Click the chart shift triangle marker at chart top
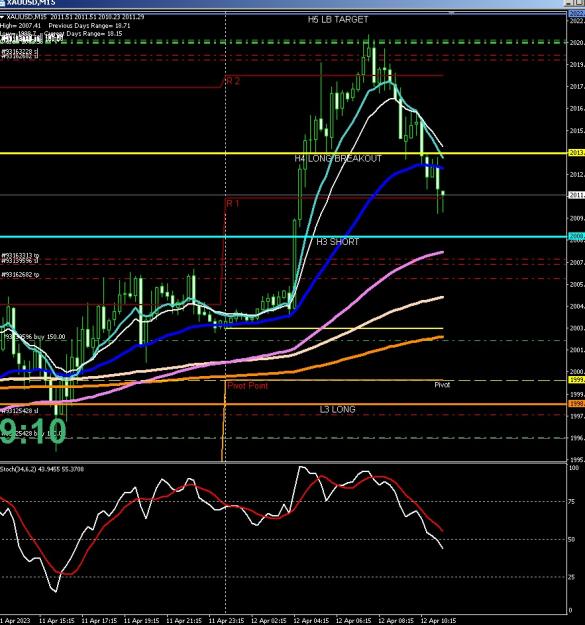 [x=452, y=13]
